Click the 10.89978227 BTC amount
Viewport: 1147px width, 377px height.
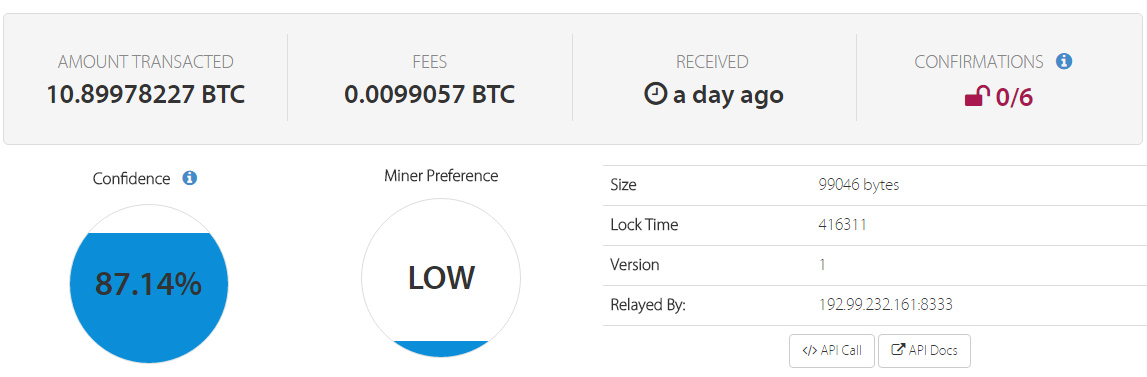146,94
